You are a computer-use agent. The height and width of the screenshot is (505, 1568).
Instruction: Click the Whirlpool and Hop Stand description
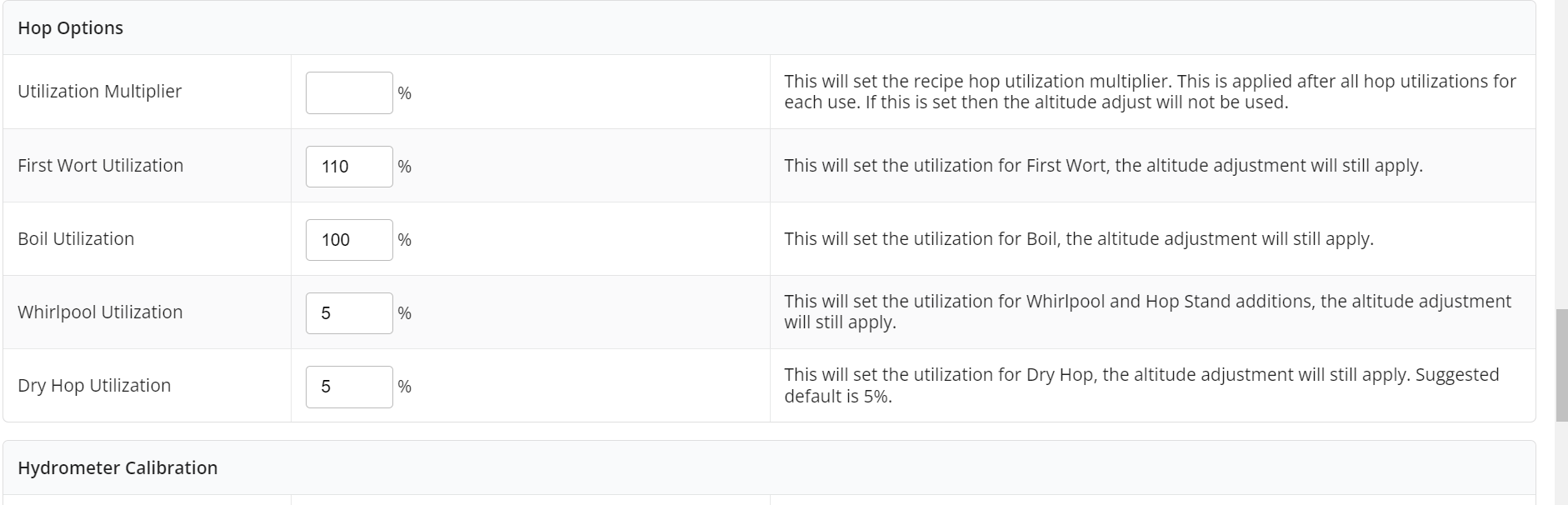(x=1147, y=312)
